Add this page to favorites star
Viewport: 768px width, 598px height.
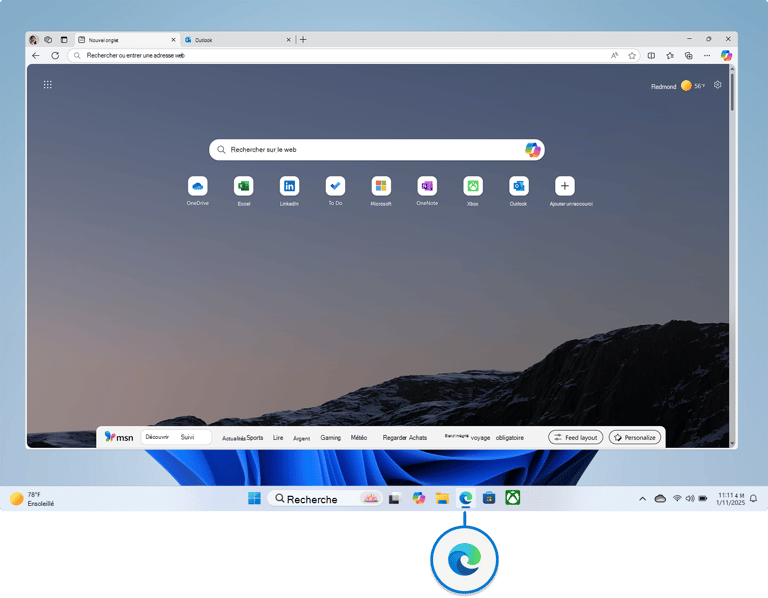(632, 55)
